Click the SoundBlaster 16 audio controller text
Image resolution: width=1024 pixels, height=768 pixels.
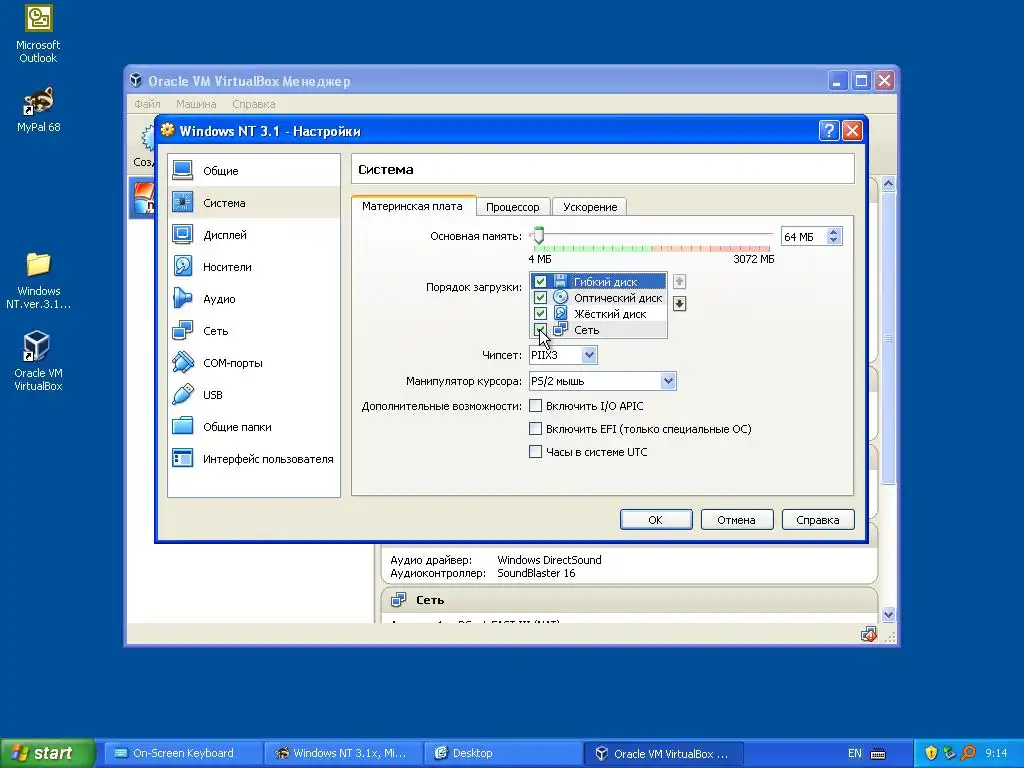tap(536, 573)
